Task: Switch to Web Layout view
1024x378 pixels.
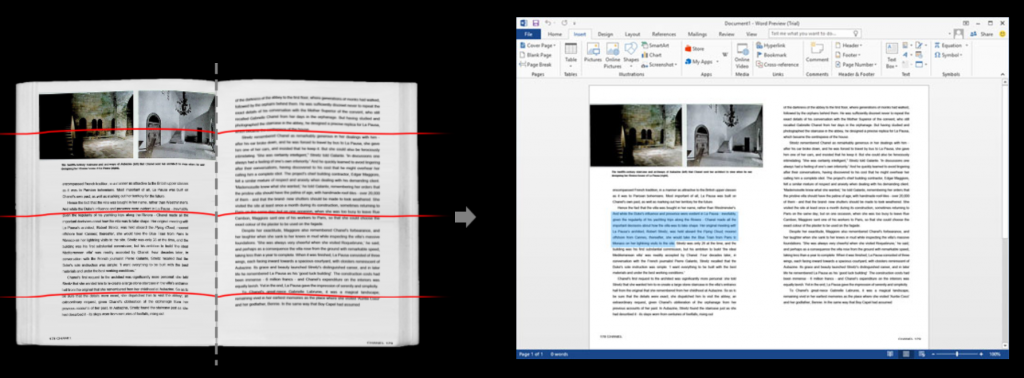Action: click(x=921, y=354)
